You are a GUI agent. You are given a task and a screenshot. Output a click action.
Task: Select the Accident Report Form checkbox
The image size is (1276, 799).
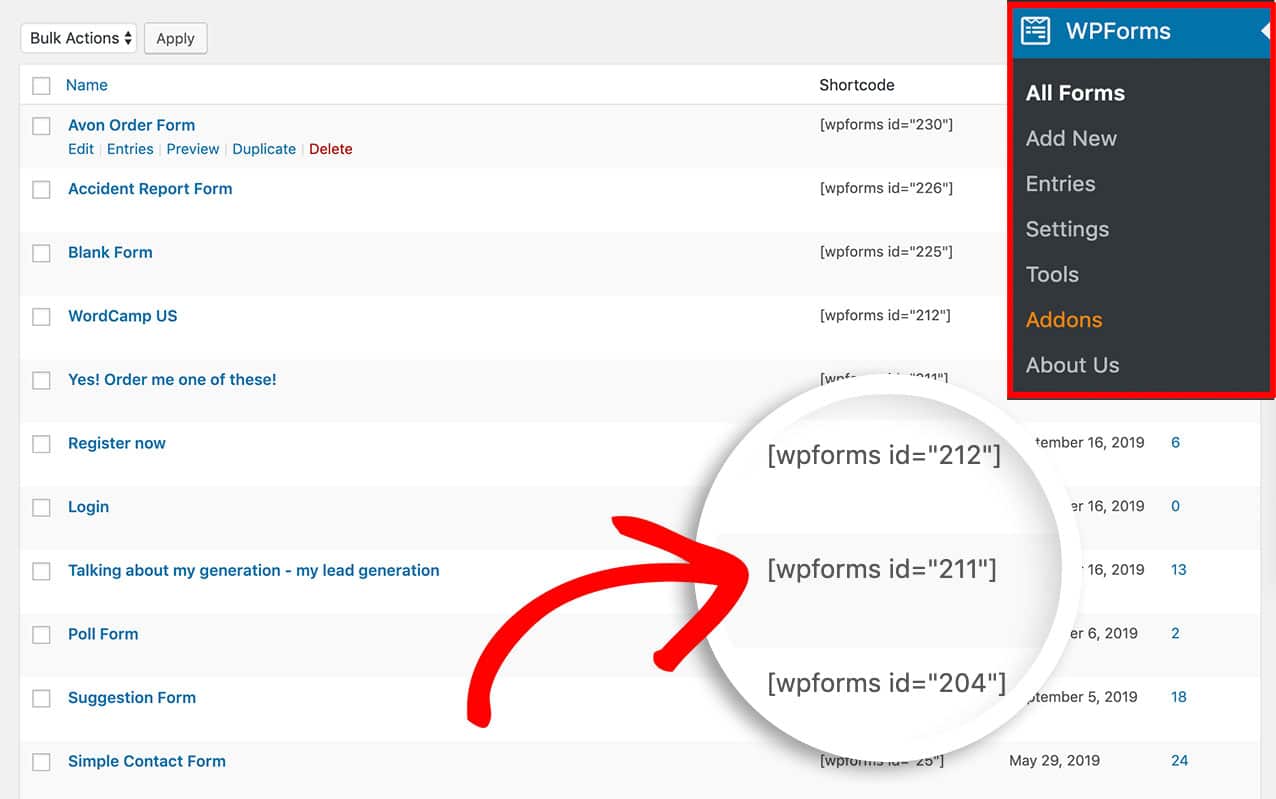point(41,190)
